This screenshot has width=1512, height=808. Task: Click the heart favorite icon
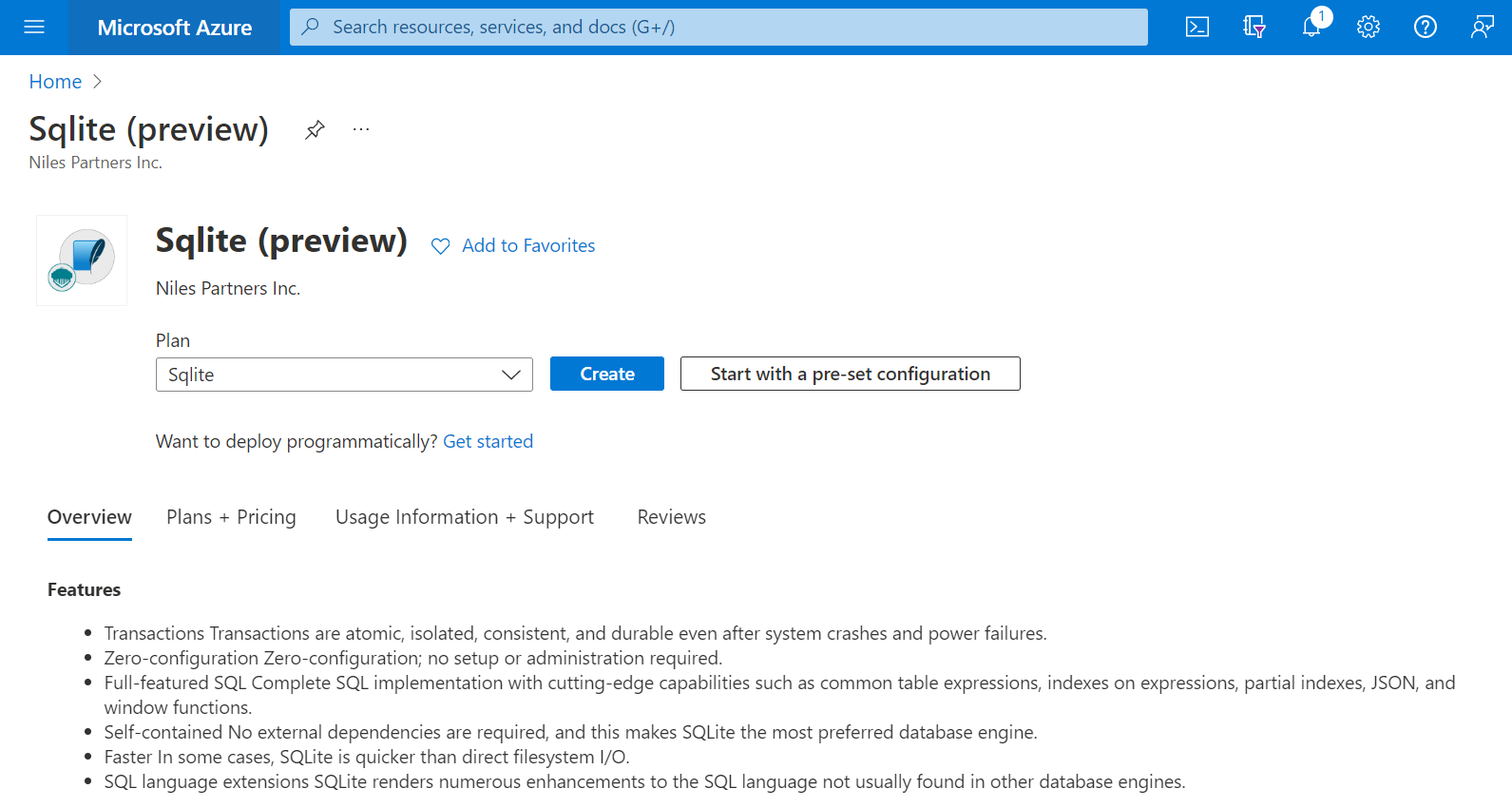click(440, 246)
